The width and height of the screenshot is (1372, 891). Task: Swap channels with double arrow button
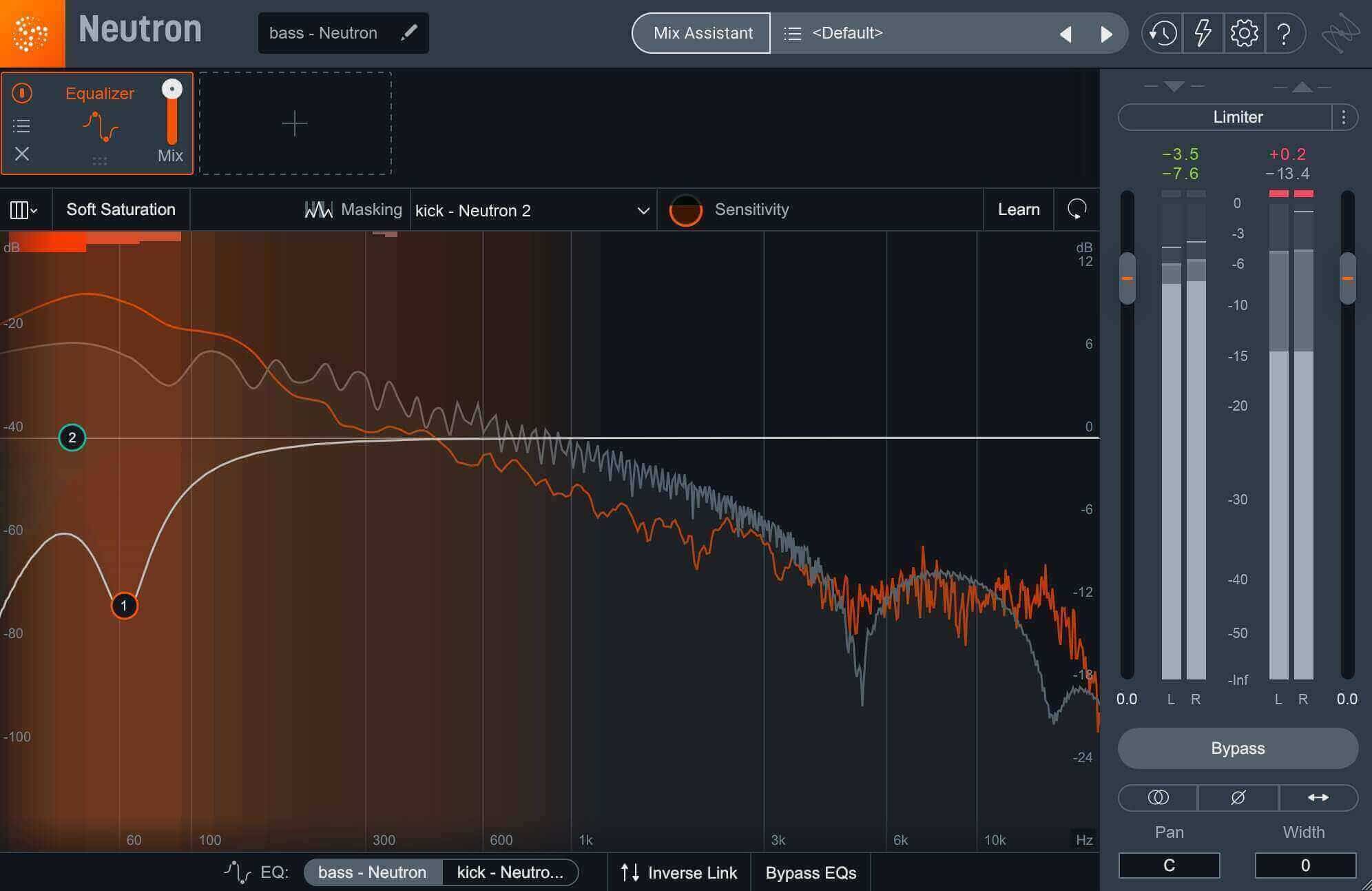[1318, 797]
